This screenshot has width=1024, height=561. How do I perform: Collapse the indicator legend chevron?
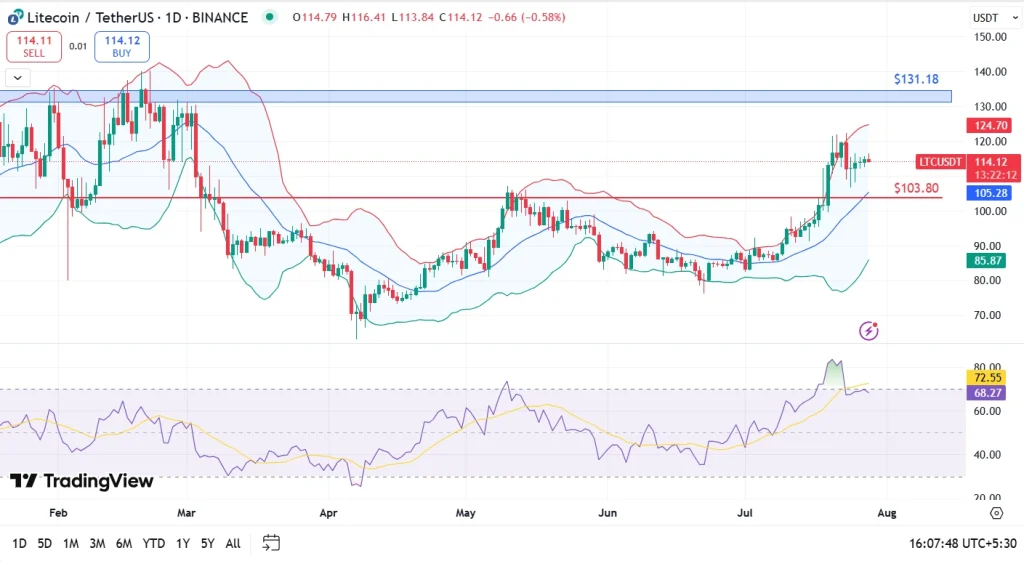18,77
